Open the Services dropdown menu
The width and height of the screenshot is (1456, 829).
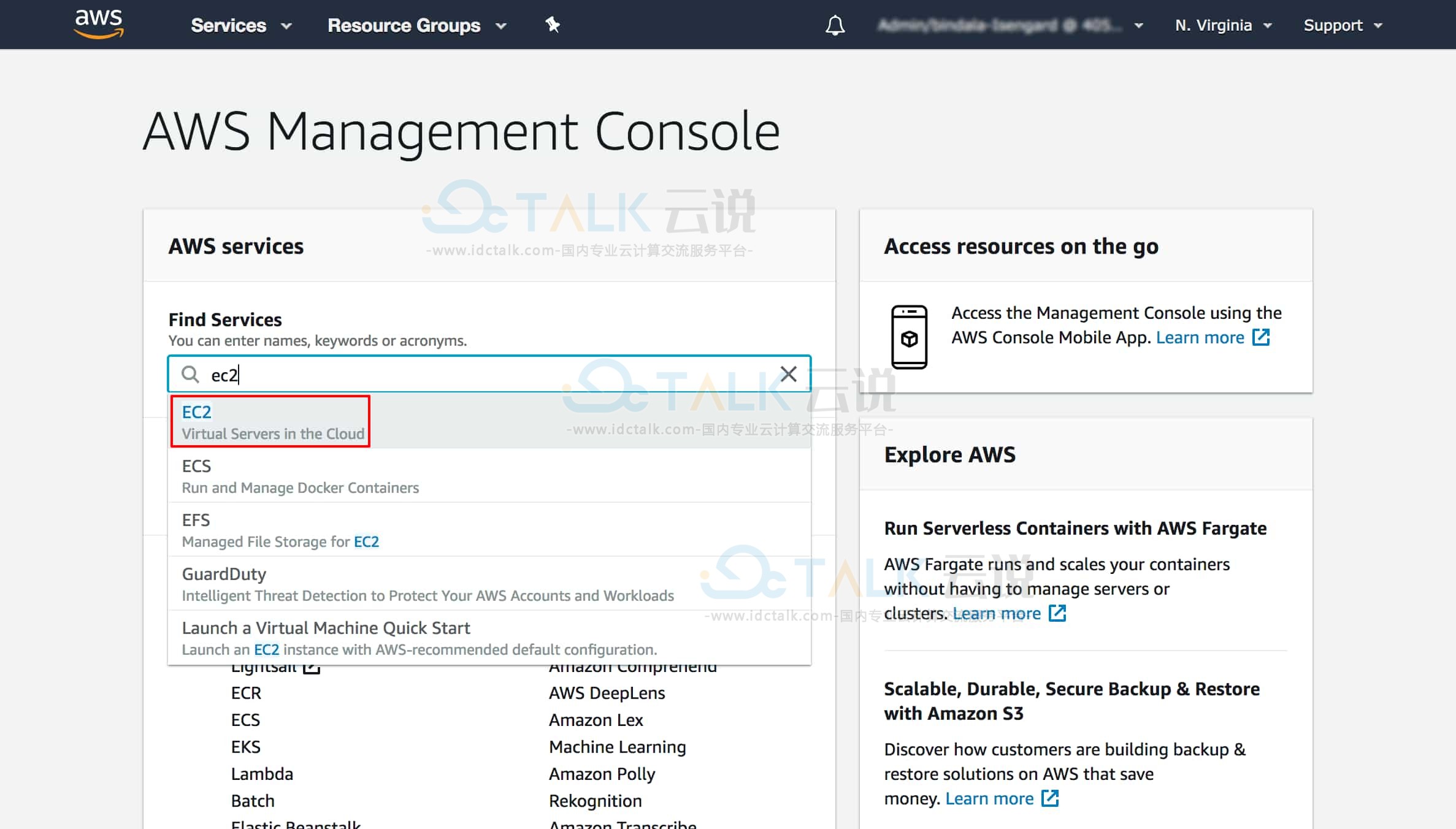pyautogui.click(x=241, y=25)
